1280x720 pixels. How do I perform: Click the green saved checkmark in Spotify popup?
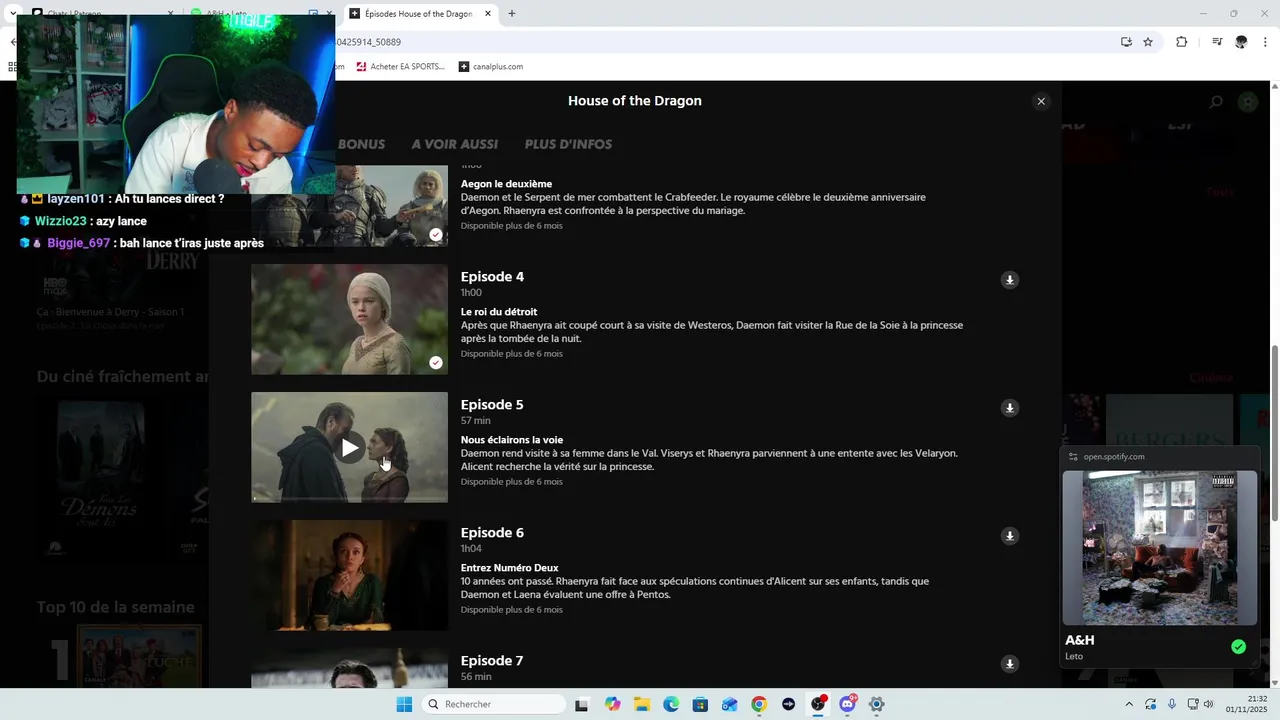pyautogui.click(x=1238, y=647)
